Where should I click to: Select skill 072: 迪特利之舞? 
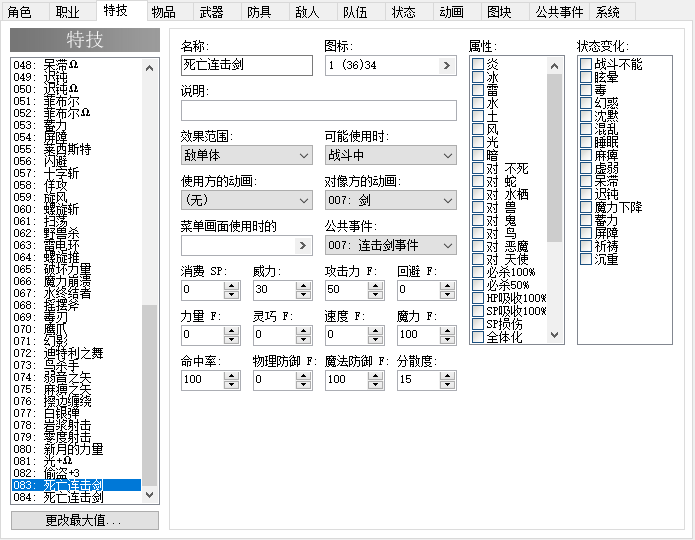click(x=76, y=353)
